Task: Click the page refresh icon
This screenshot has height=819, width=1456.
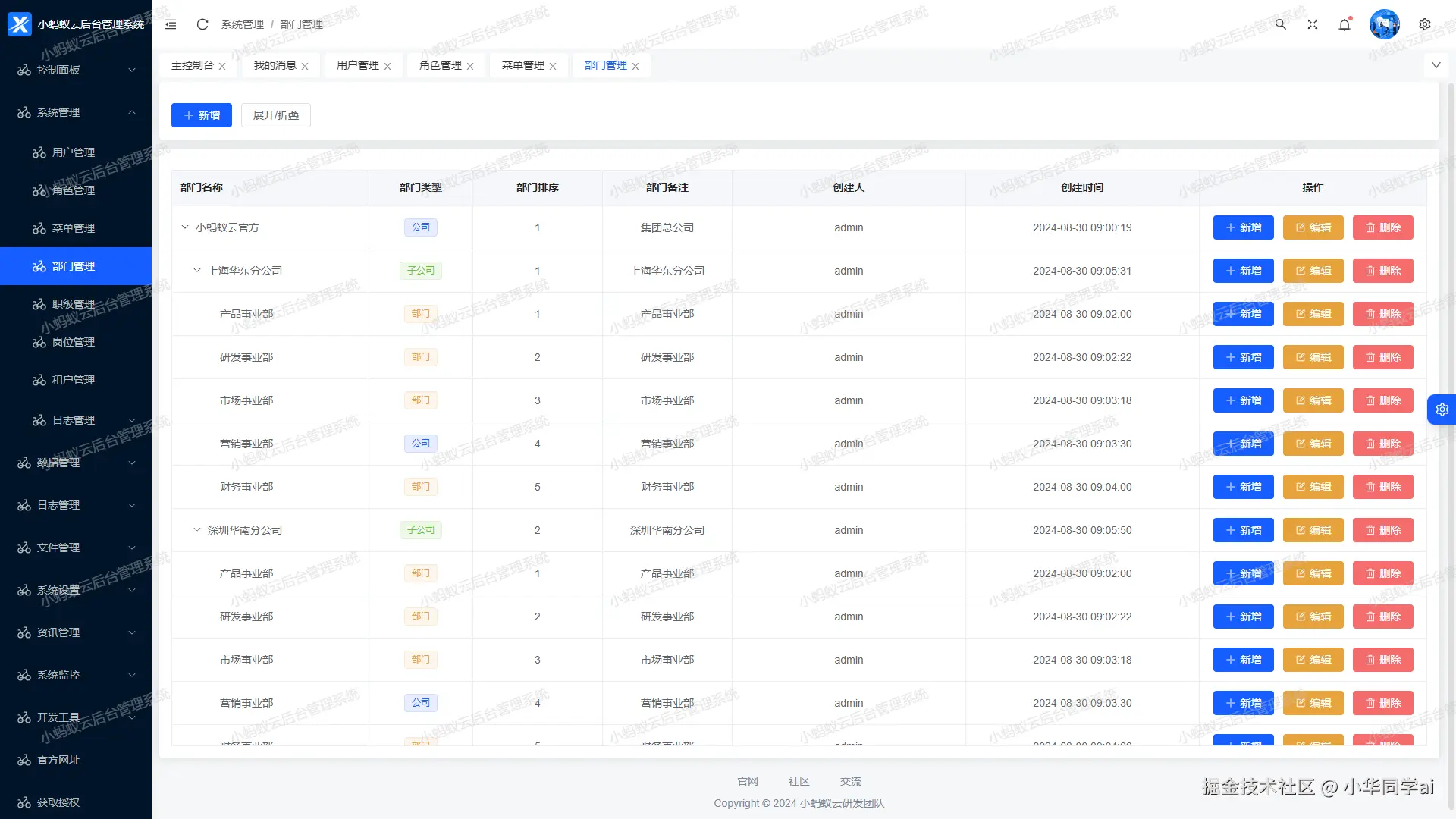Action: tap(202, 24)
